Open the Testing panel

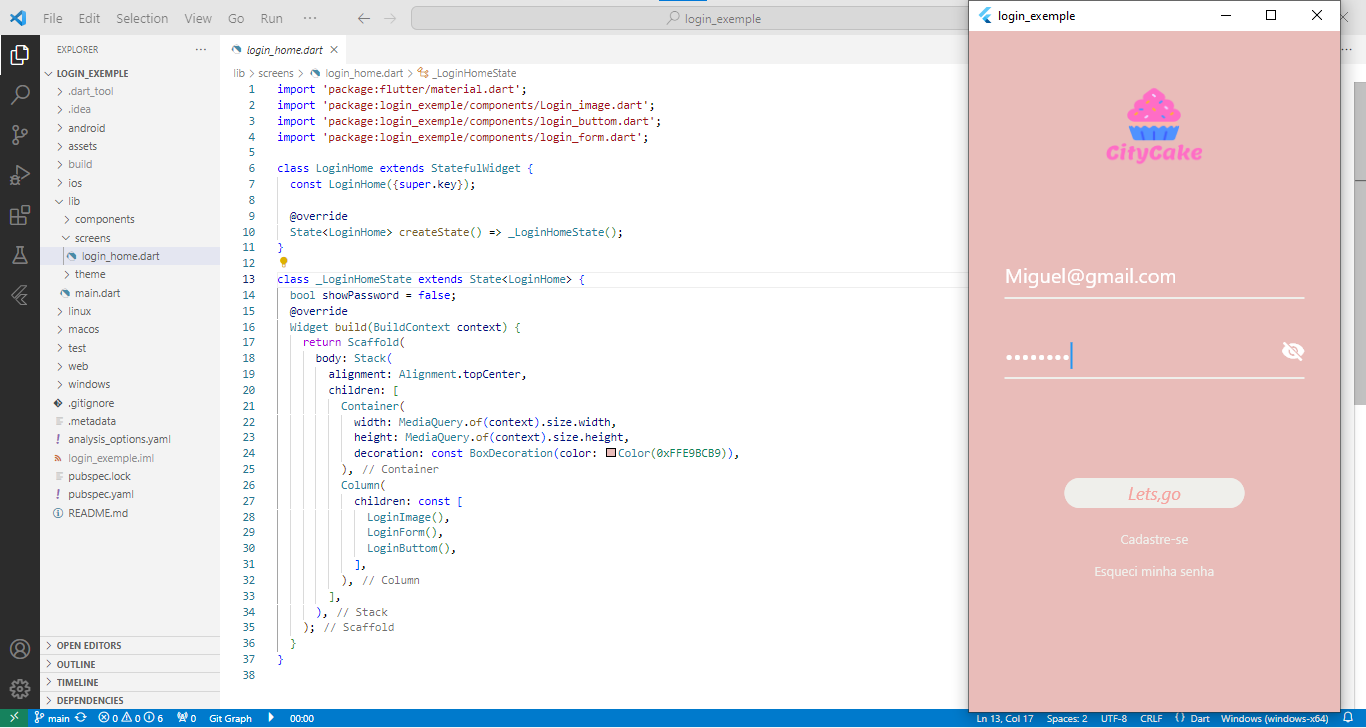tap(20, 255)
